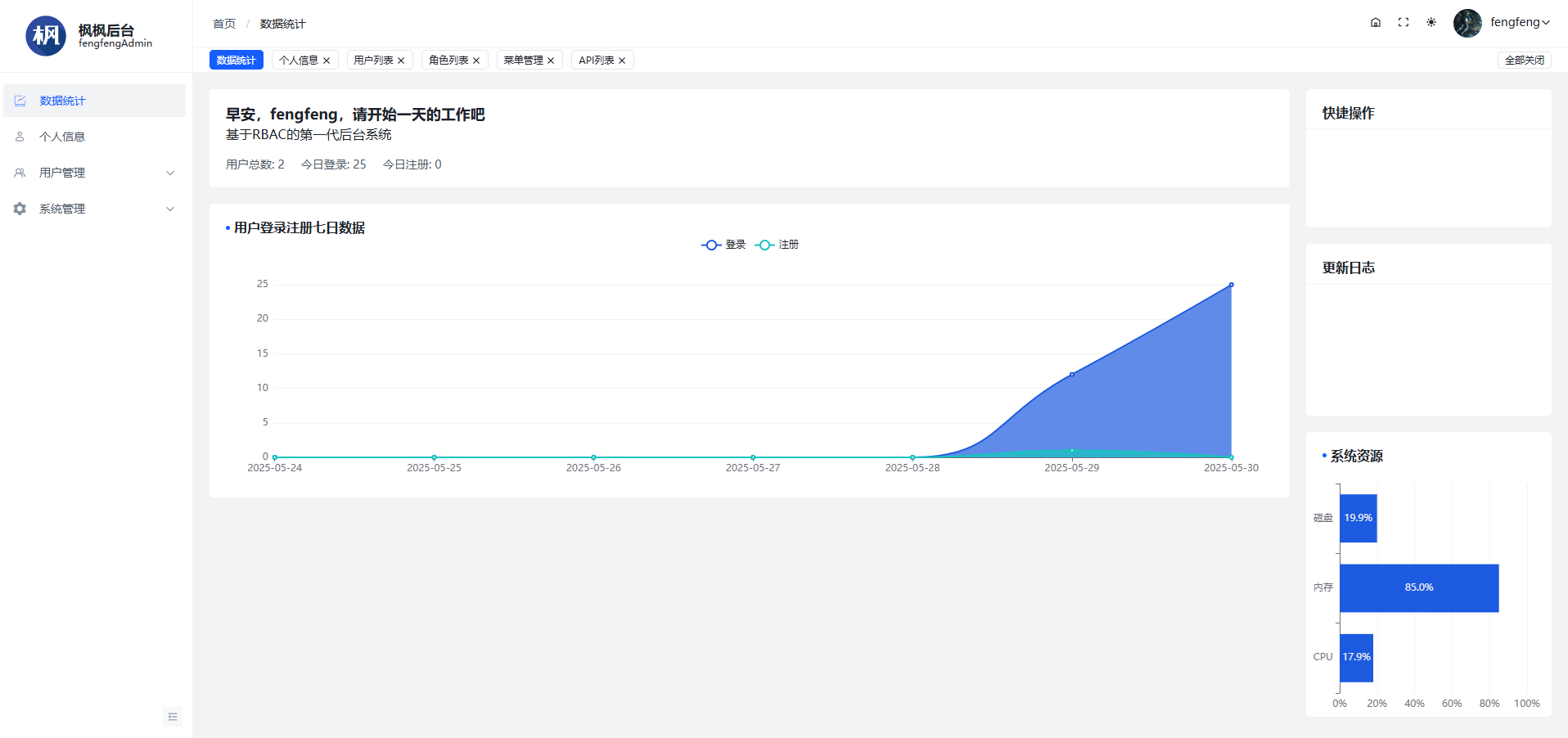1568x738 pixels.
Task: Toggle light/dark theme sun icon
Action: point(1431,23)
